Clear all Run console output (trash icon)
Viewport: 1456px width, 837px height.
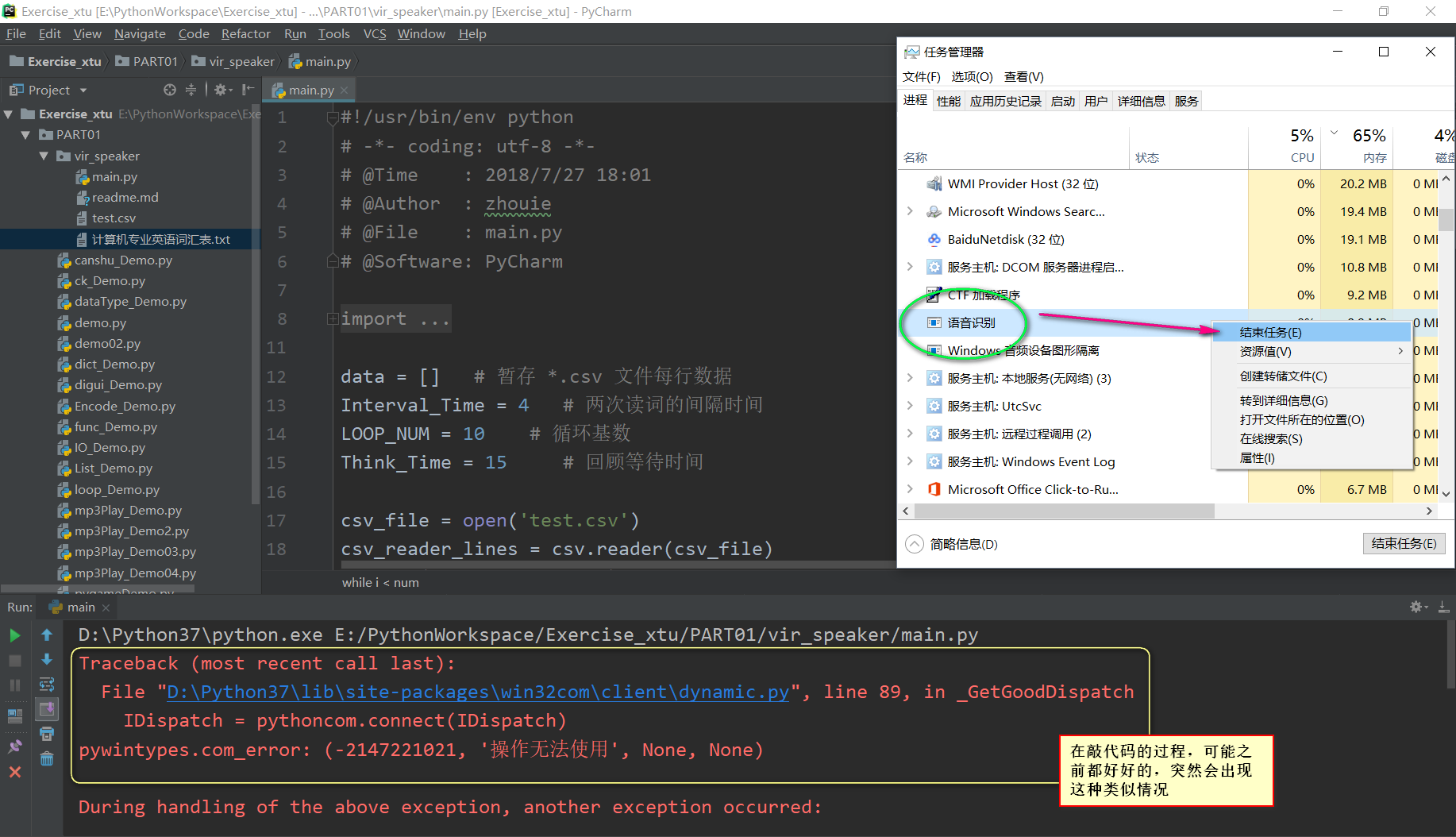(47, 759)
